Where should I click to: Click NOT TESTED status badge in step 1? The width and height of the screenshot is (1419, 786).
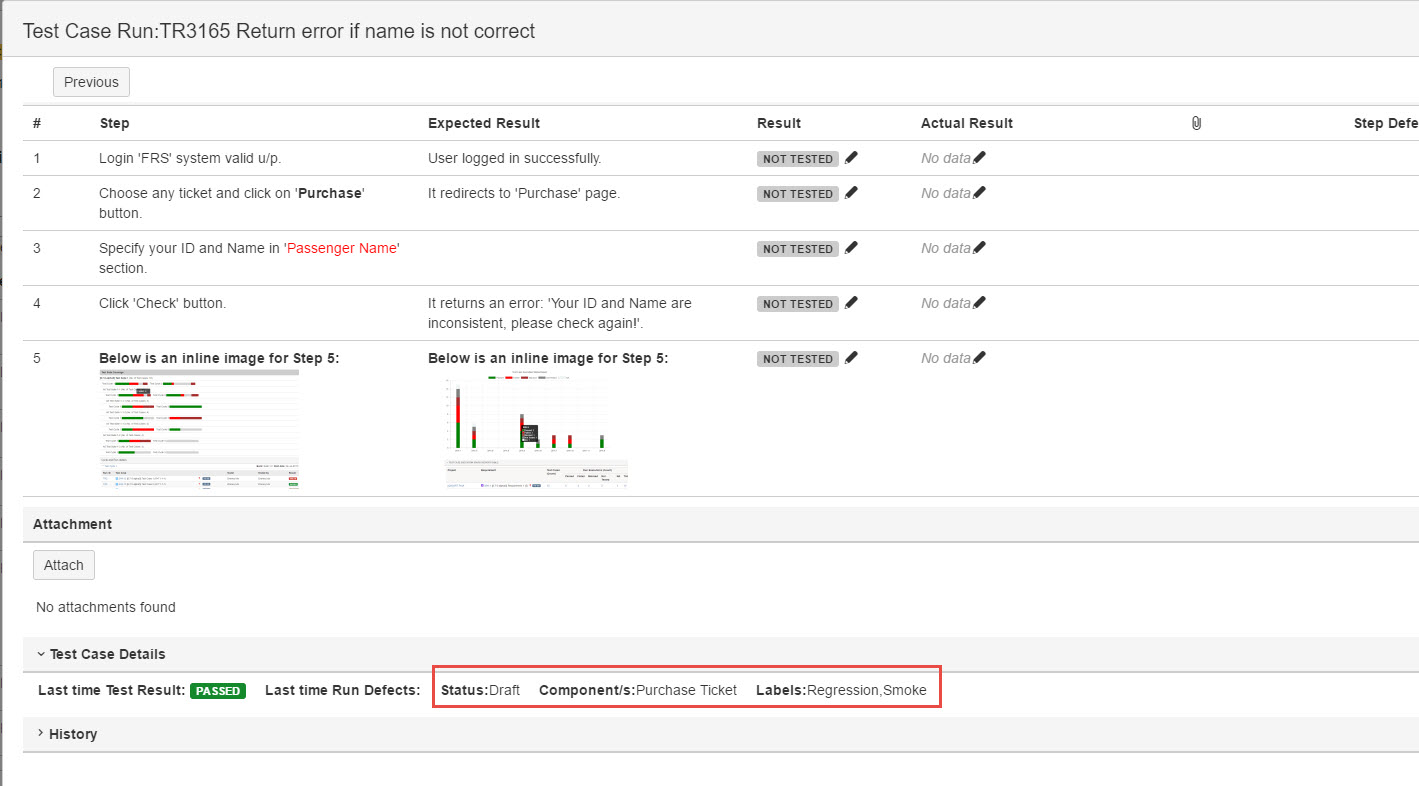[x=797, y=159]
